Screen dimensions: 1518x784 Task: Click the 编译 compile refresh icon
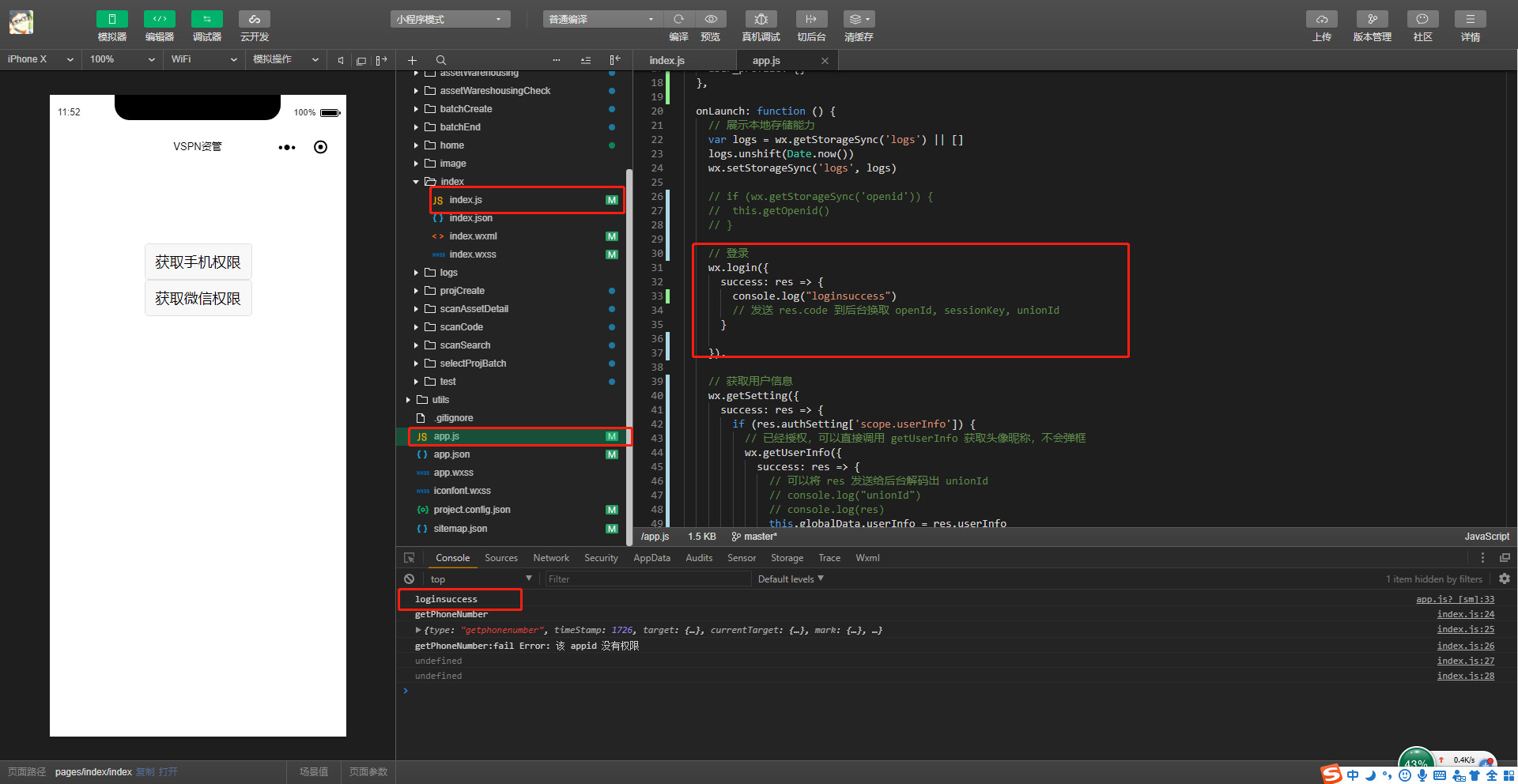tap(678, 19)
